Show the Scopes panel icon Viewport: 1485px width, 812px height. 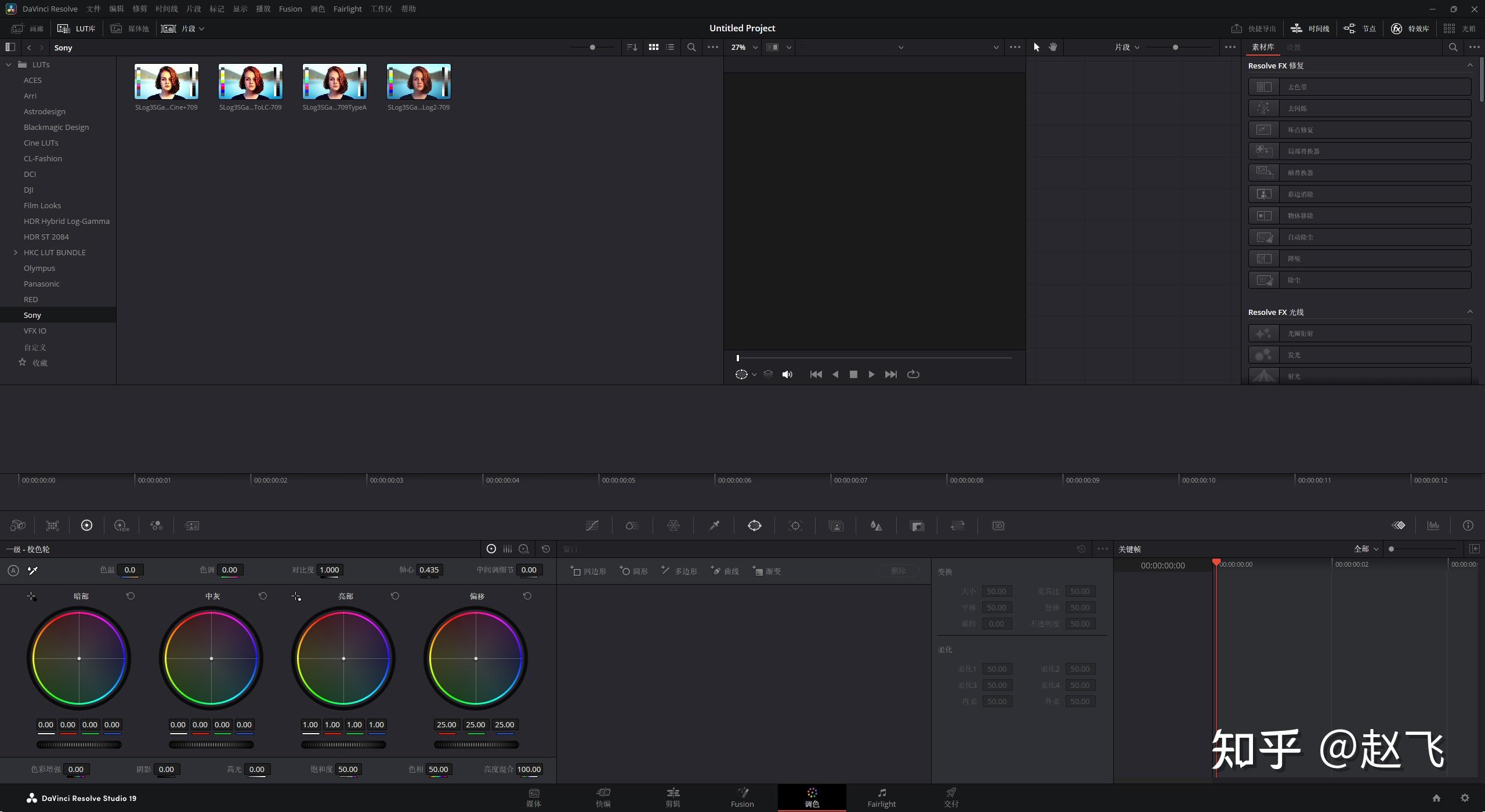pyautogui.click(x=1433, y=525)
